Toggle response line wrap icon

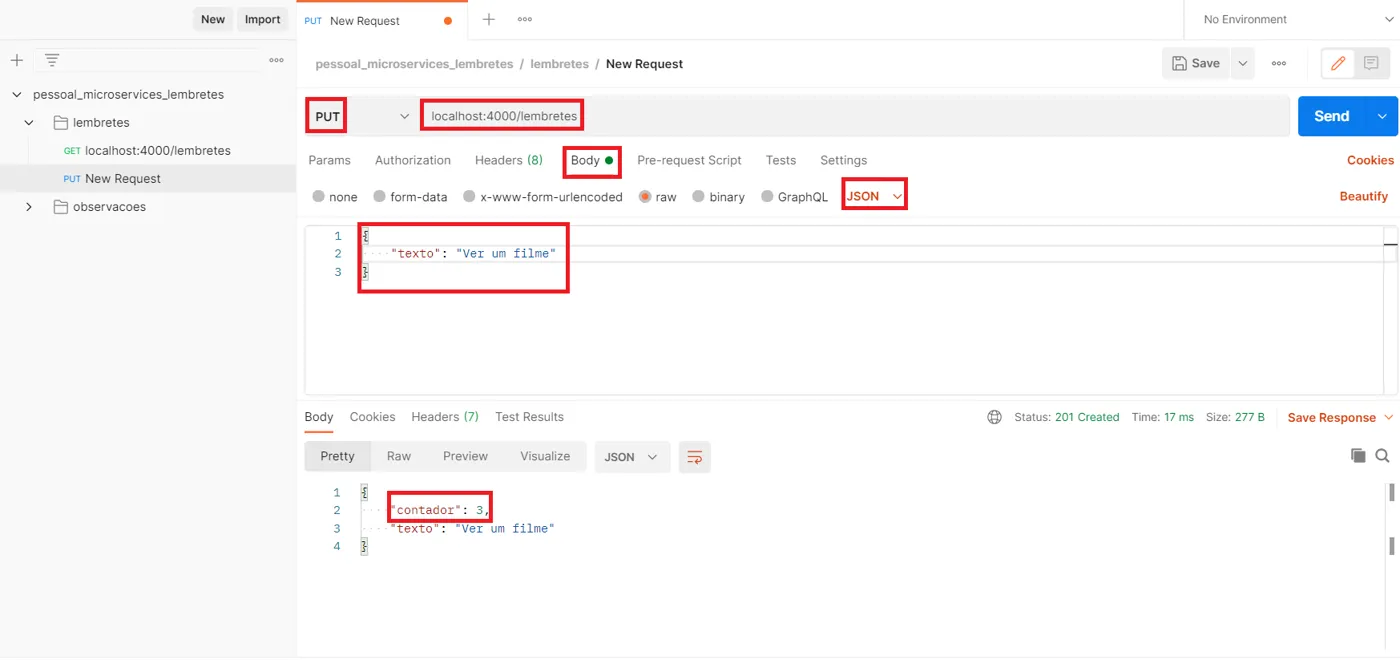[x=695, y=457]
